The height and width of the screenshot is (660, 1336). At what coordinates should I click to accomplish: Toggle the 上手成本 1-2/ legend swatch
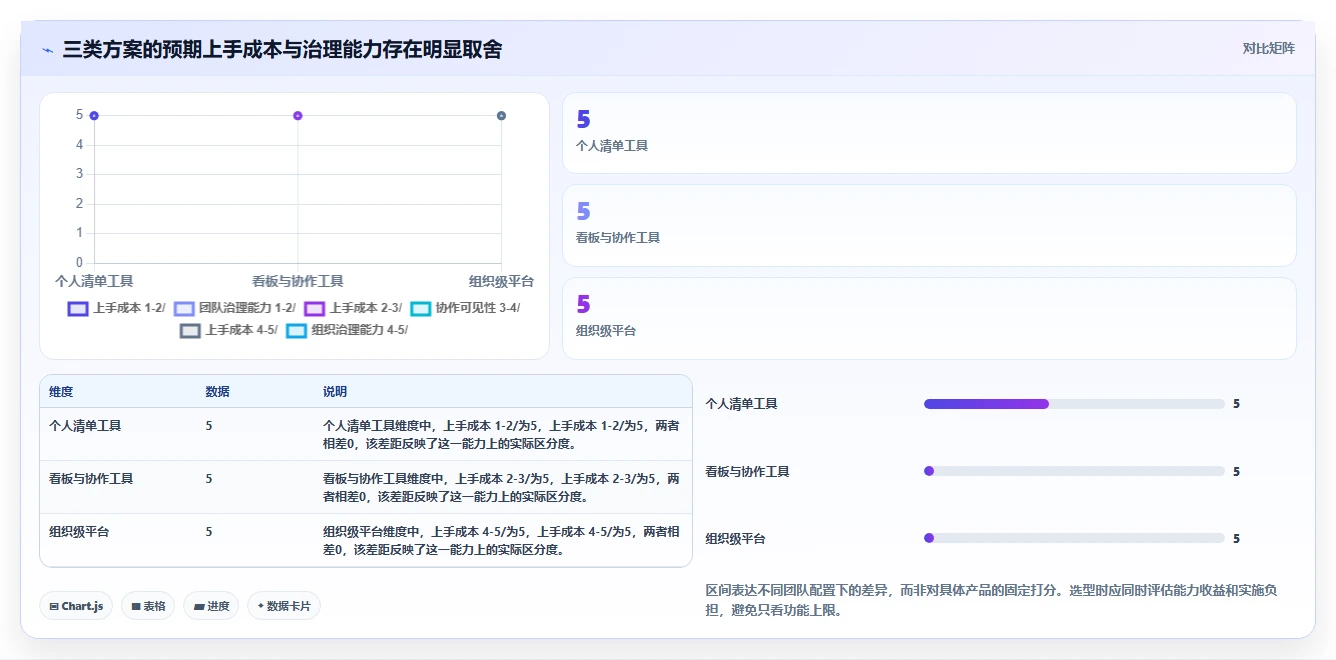click(x=78, y=308)
